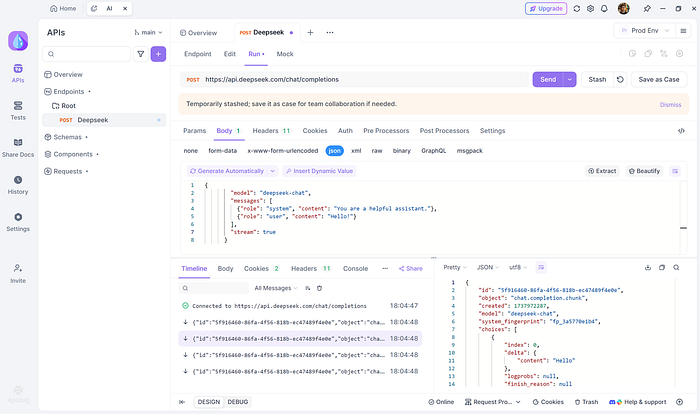Viewport: 700px width, 414px height.
Task: Open the Pretty format dropdown
Action: point(454,268)
